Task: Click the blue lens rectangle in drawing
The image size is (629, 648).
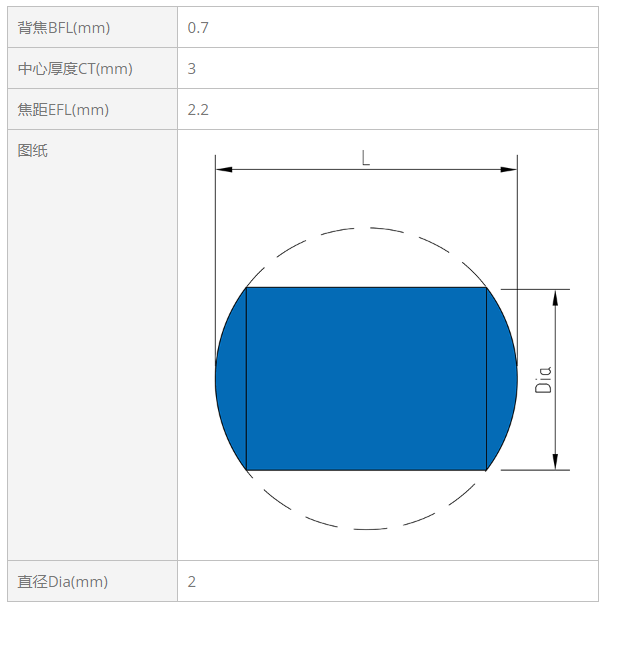Action: (366, 379)
